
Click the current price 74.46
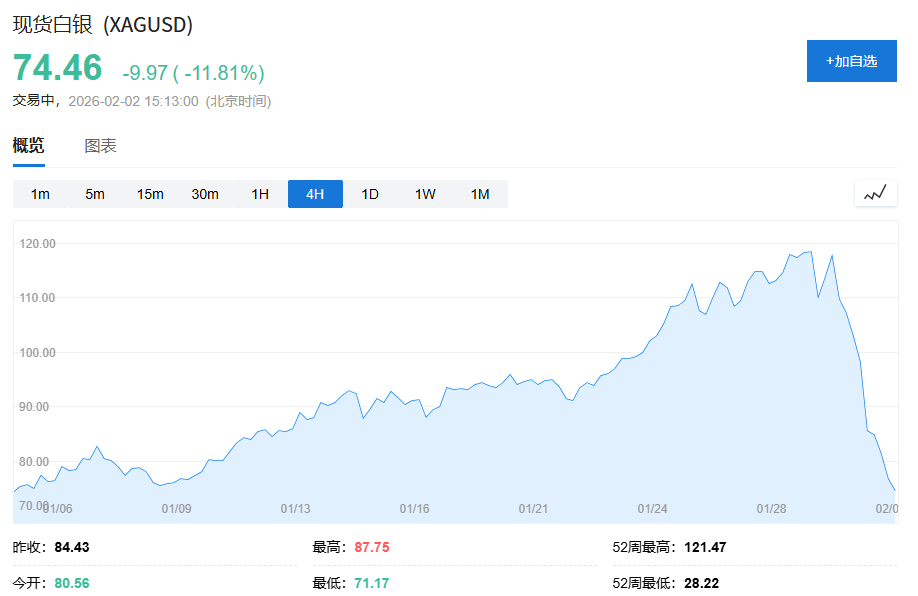click(57, 67)
